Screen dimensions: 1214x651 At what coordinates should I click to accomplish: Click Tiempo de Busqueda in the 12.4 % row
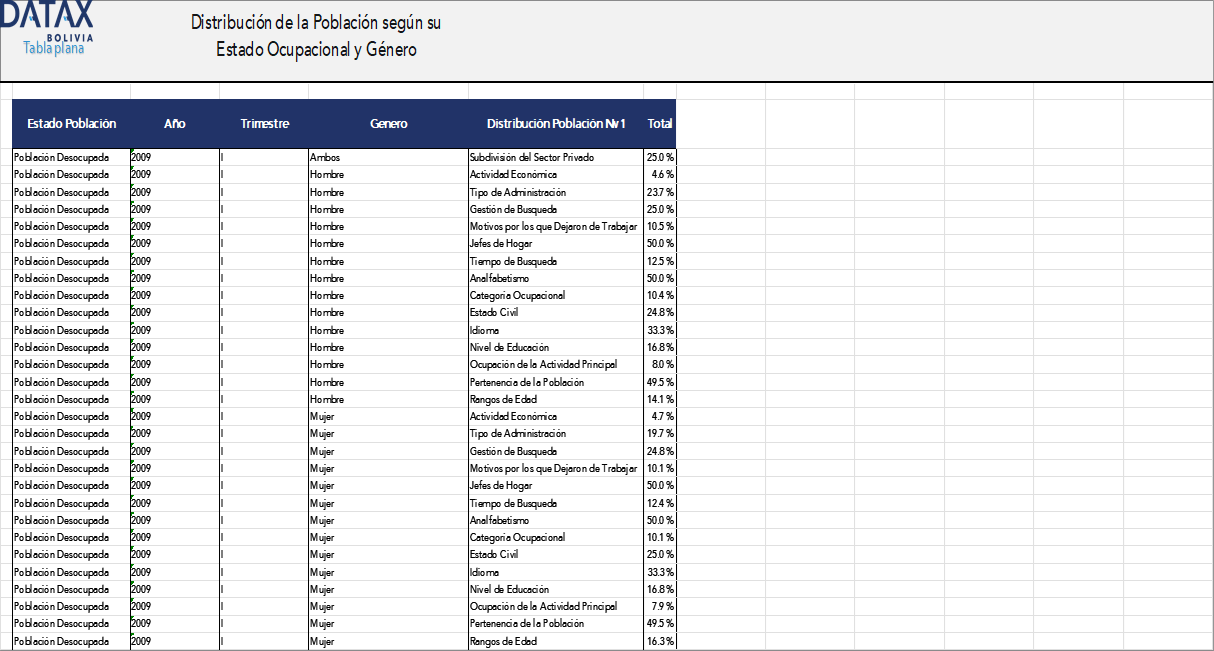[556, 503]
